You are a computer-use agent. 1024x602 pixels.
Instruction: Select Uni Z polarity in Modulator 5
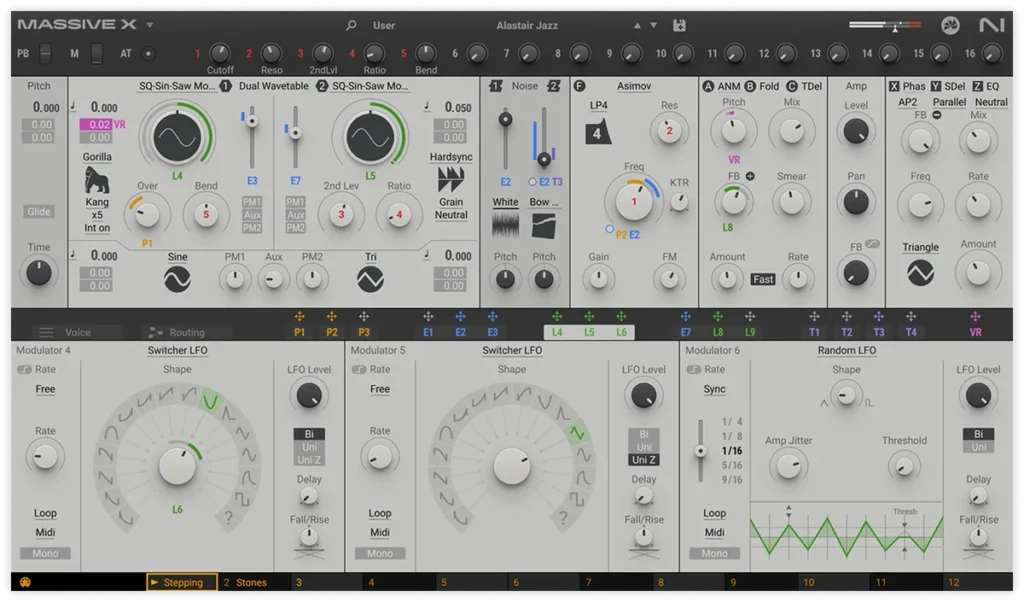643,460
